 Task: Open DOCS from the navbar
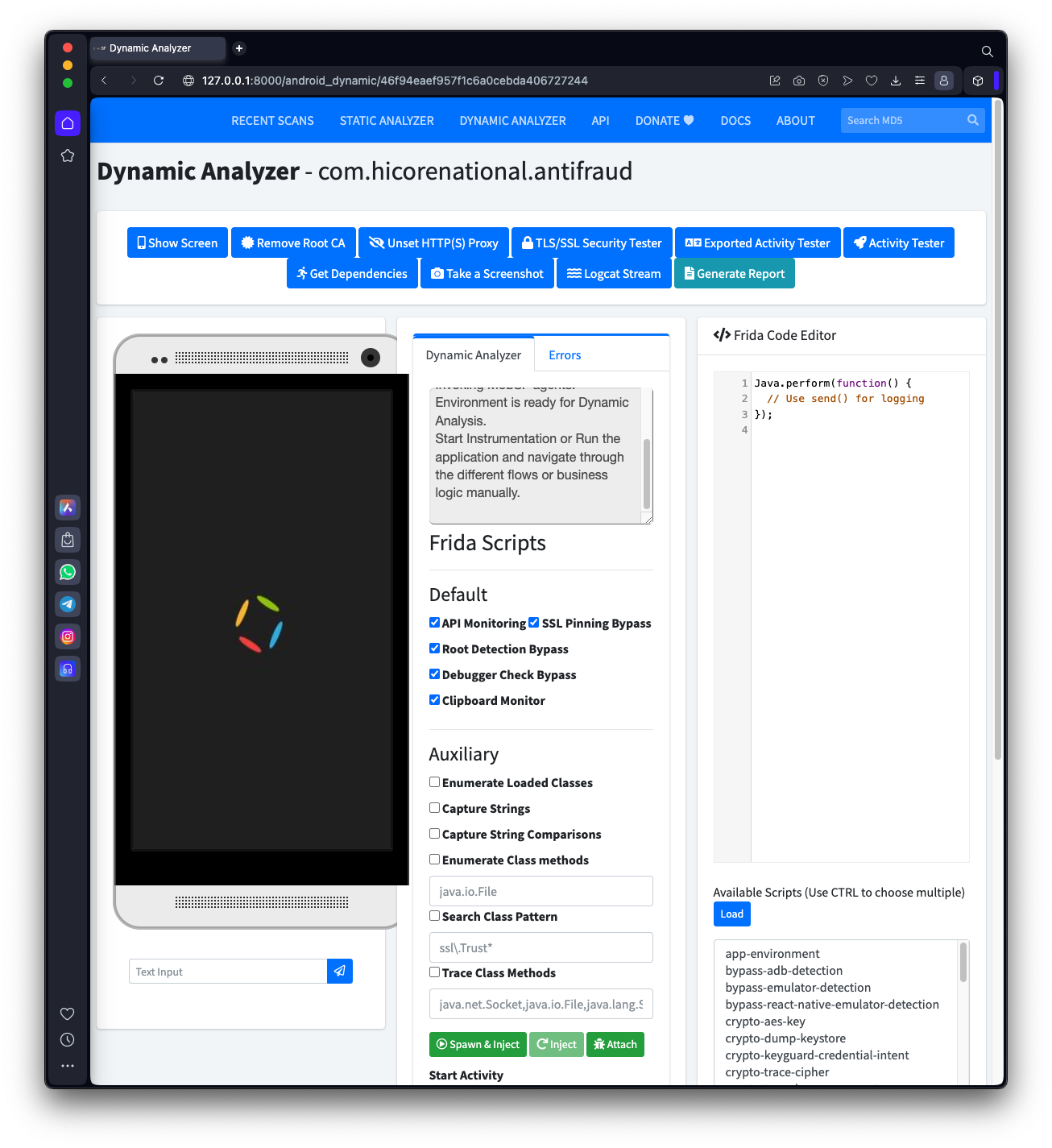735,121
